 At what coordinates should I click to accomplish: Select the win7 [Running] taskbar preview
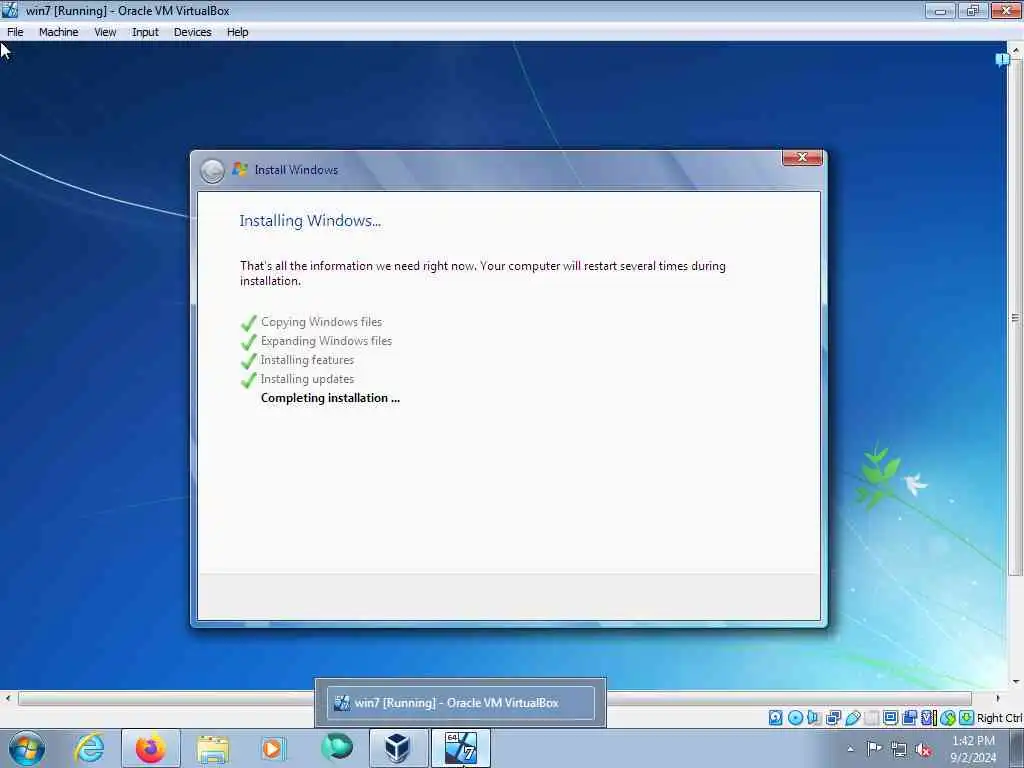[460, 703]
